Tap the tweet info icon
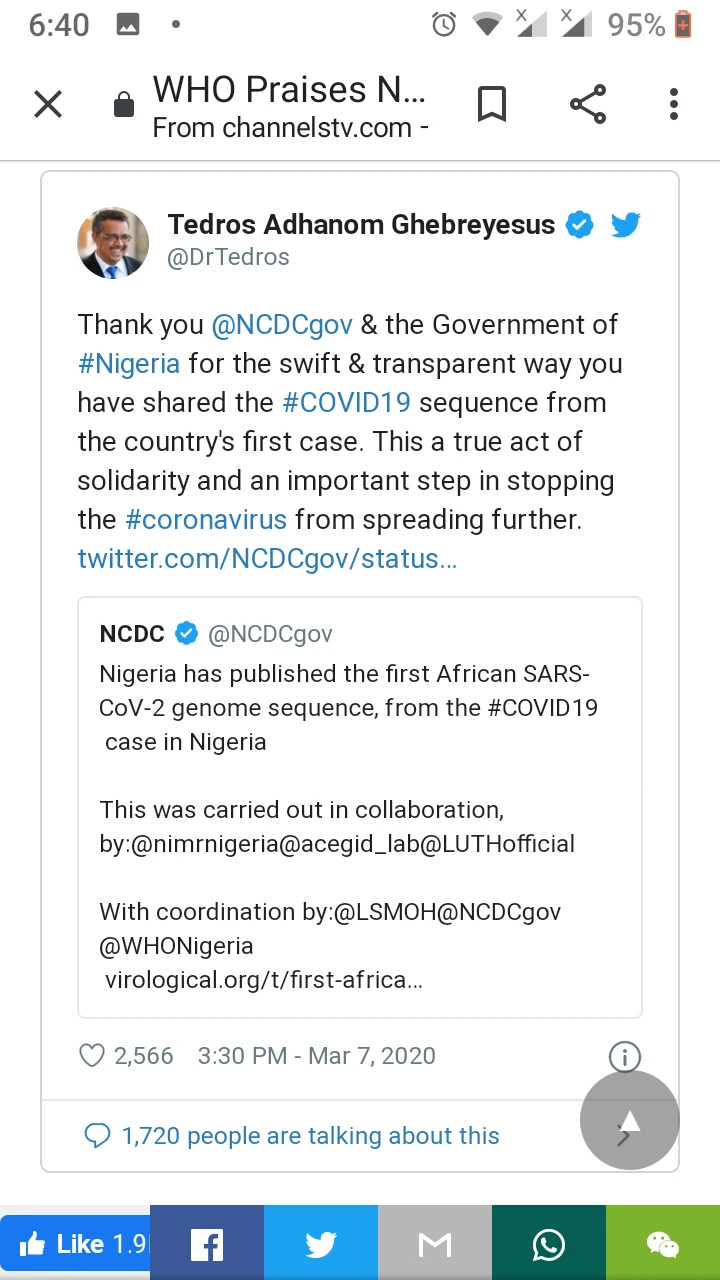Image resolution: width=720 pixels, height=1280 pixels. 624,1056
